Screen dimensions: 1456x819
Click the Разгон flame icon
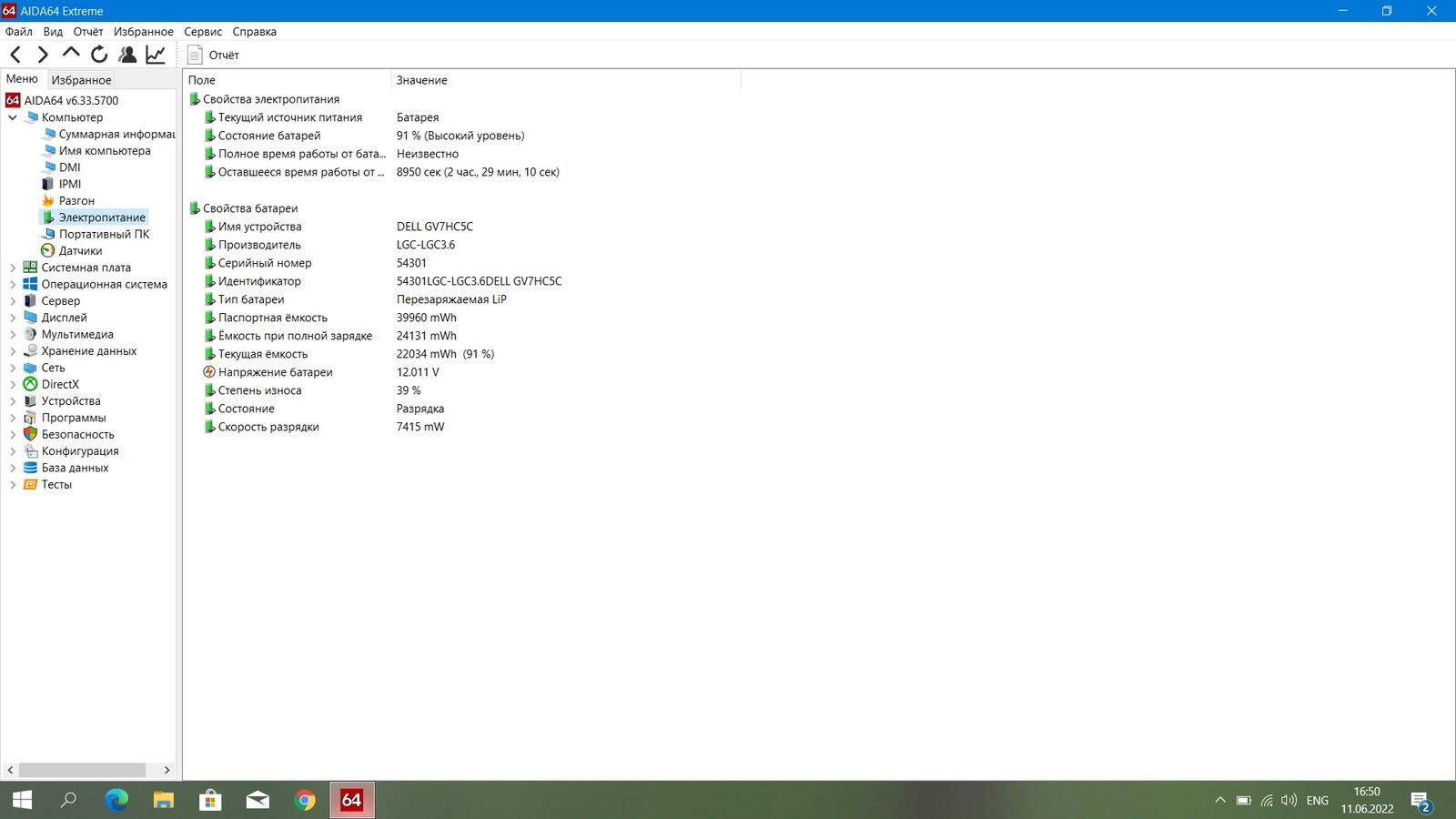click(x=48, y=200)
